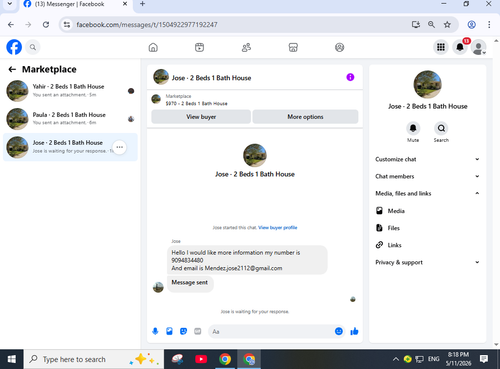Click Jose's message with phone and email
Image resolution: width=500 pixels, height=369 pixels.
coord(247,260)
